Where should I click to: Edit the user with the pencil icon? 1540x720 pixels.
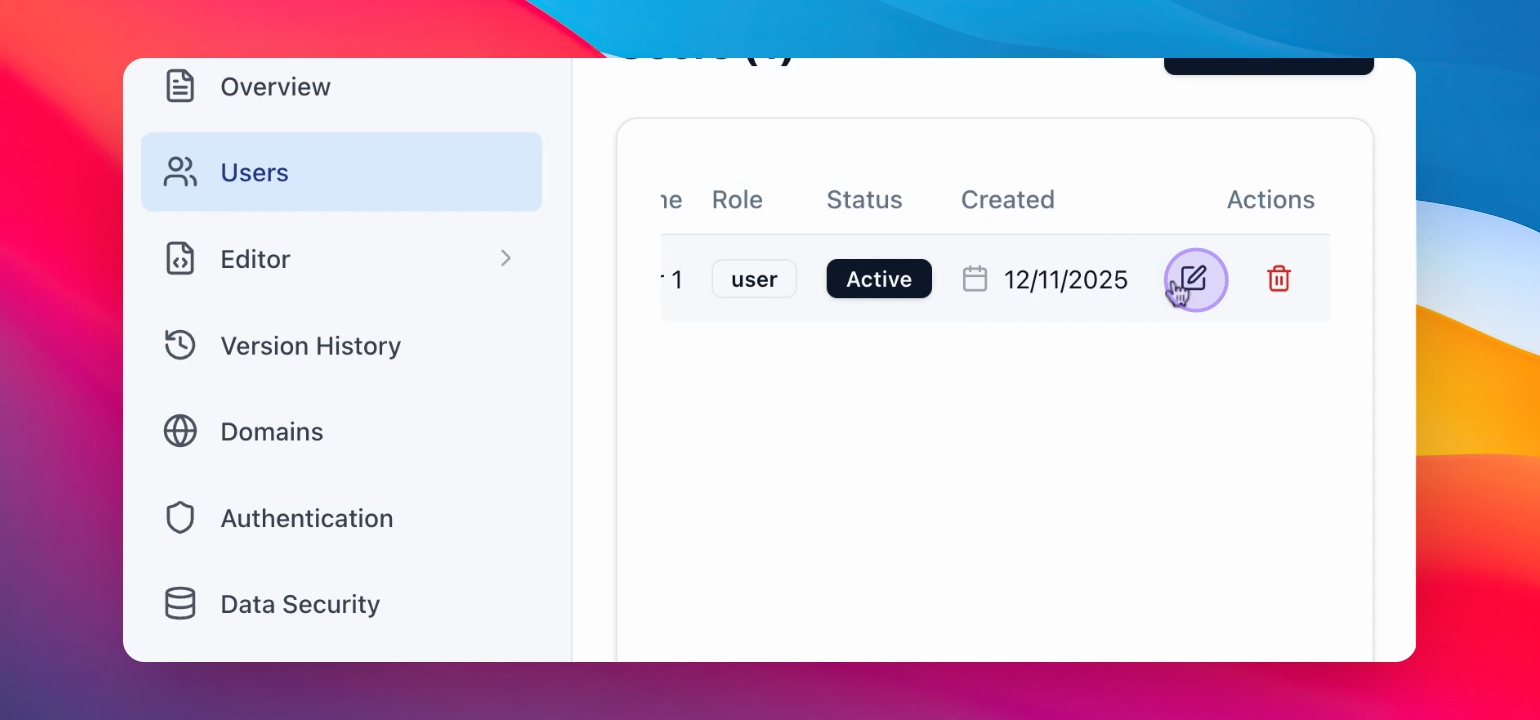[1195, 279]
